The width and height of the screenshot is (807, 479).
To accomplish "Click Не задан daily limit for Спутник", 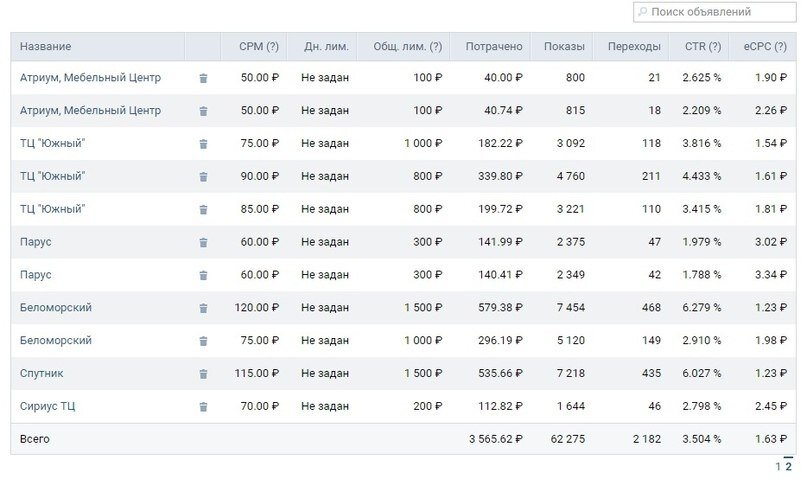I will (325, 374).
